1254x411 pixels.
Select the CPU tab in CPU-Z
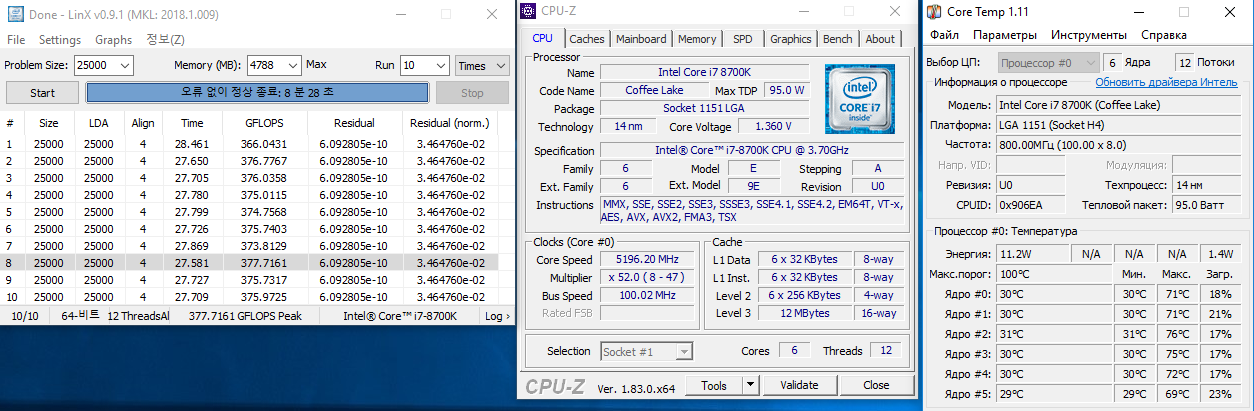coord(542,38)
